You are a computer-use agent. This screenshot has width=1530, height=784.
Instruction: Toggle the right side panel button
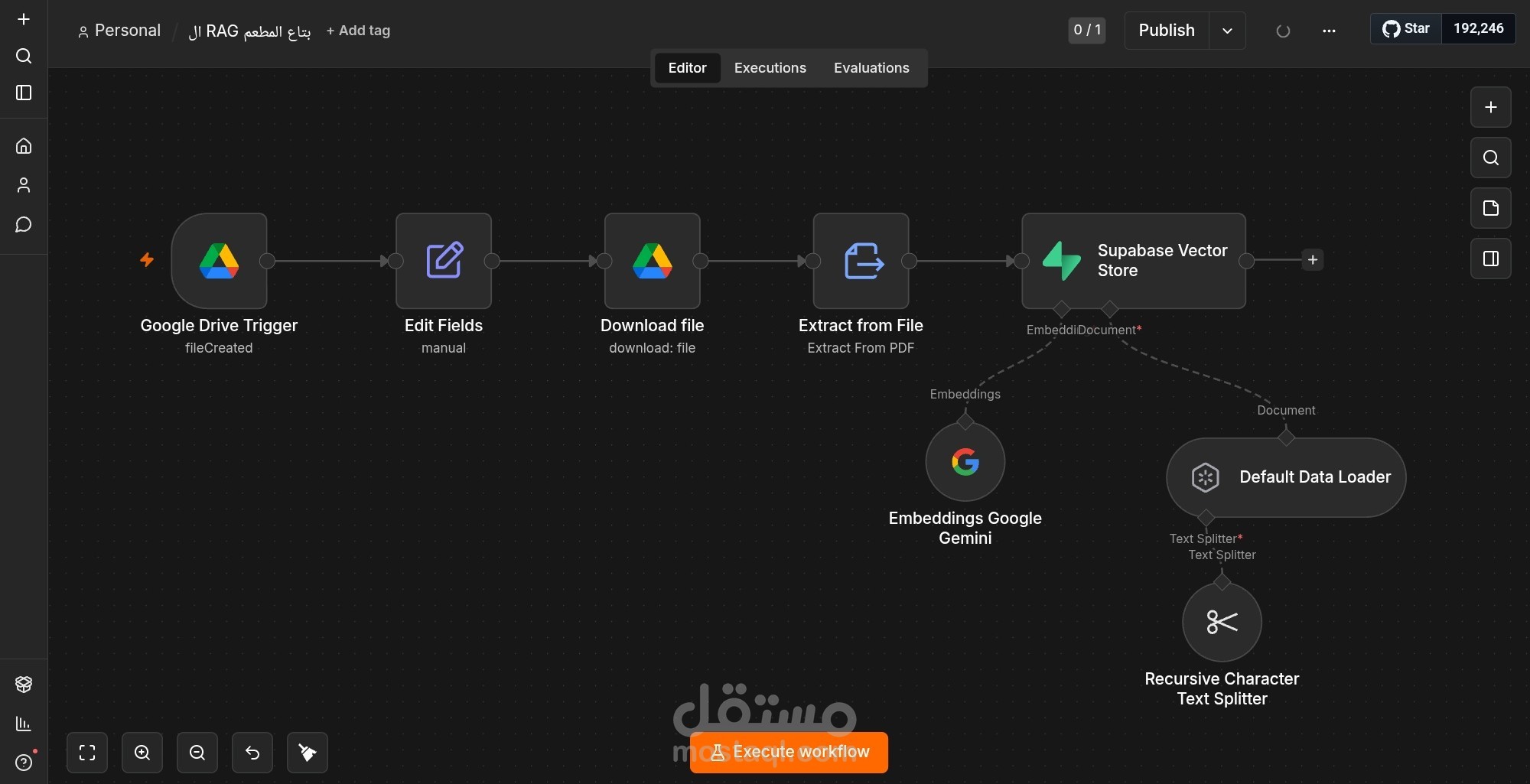point(1491,259)
